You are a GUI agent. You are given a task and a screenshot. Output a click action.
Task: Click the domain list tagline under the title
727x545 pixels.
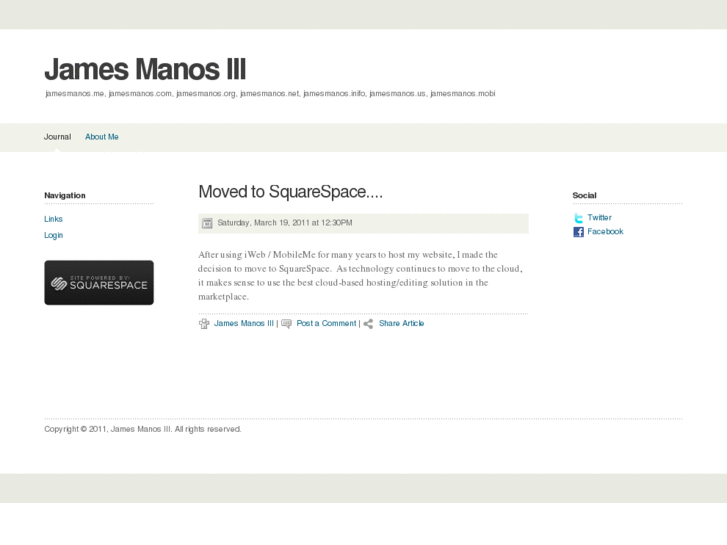(270, 93)
